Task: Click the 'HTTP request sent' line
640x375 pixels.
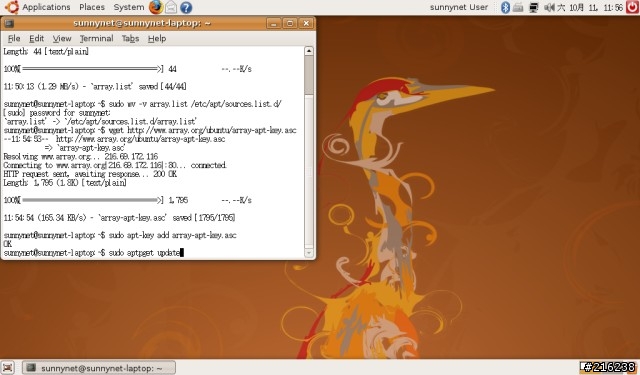Action: click(90, 174)
